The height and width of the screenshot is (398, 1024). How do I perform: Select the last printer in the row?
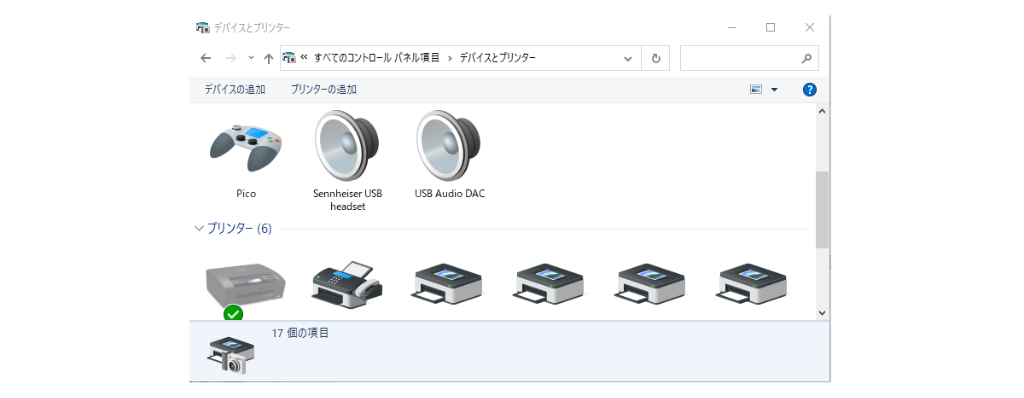[x=751, y=282]
